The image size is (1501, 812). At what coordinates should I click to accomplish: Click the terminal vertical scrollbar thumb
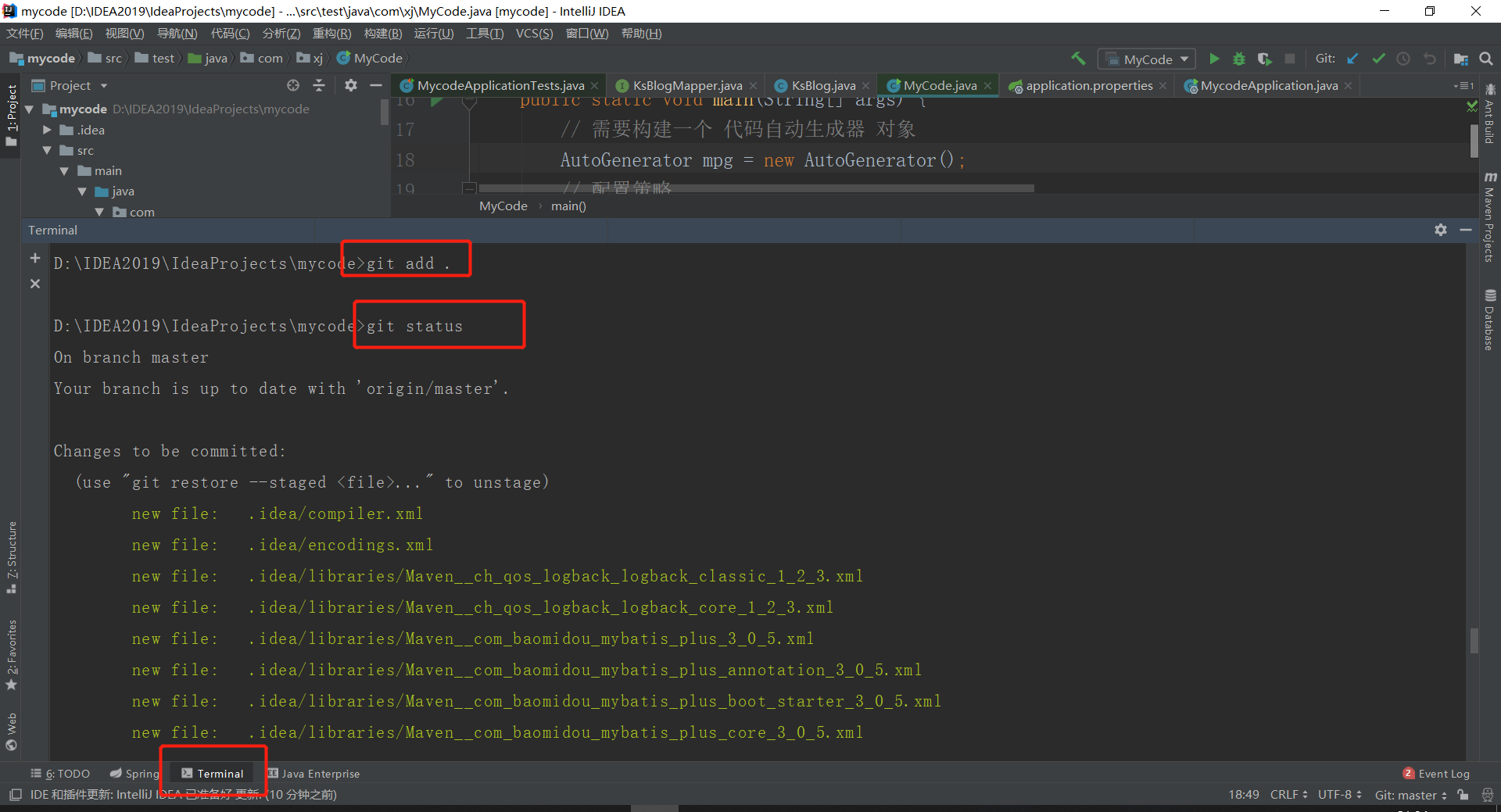pyautogui.click(x=1474, y=641)
